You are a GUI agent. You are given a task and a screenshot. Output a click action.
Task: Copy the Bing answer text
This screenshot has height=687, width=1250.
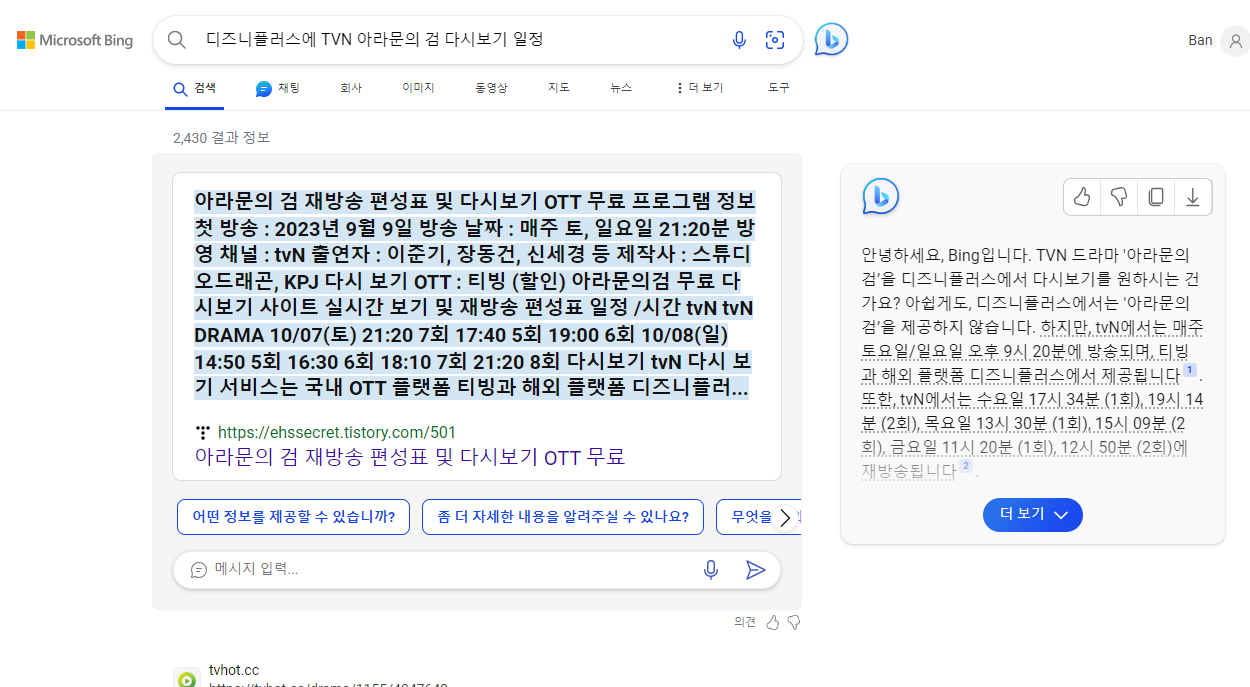point(1156,197)
